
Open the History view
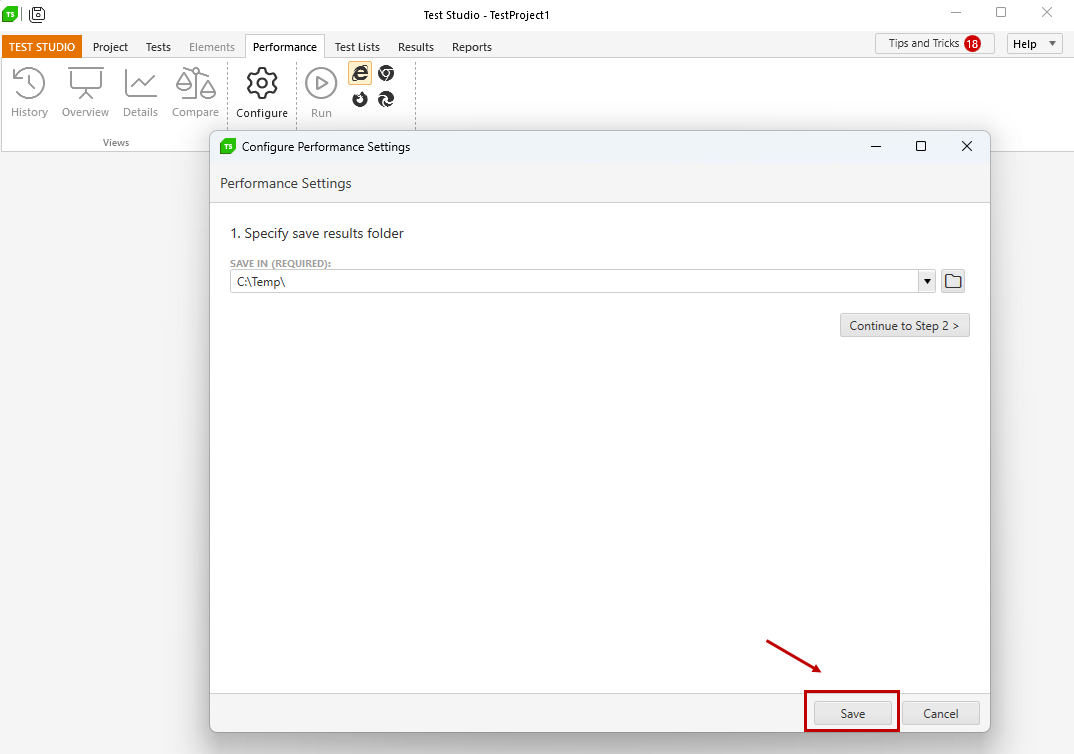(29, 84)
